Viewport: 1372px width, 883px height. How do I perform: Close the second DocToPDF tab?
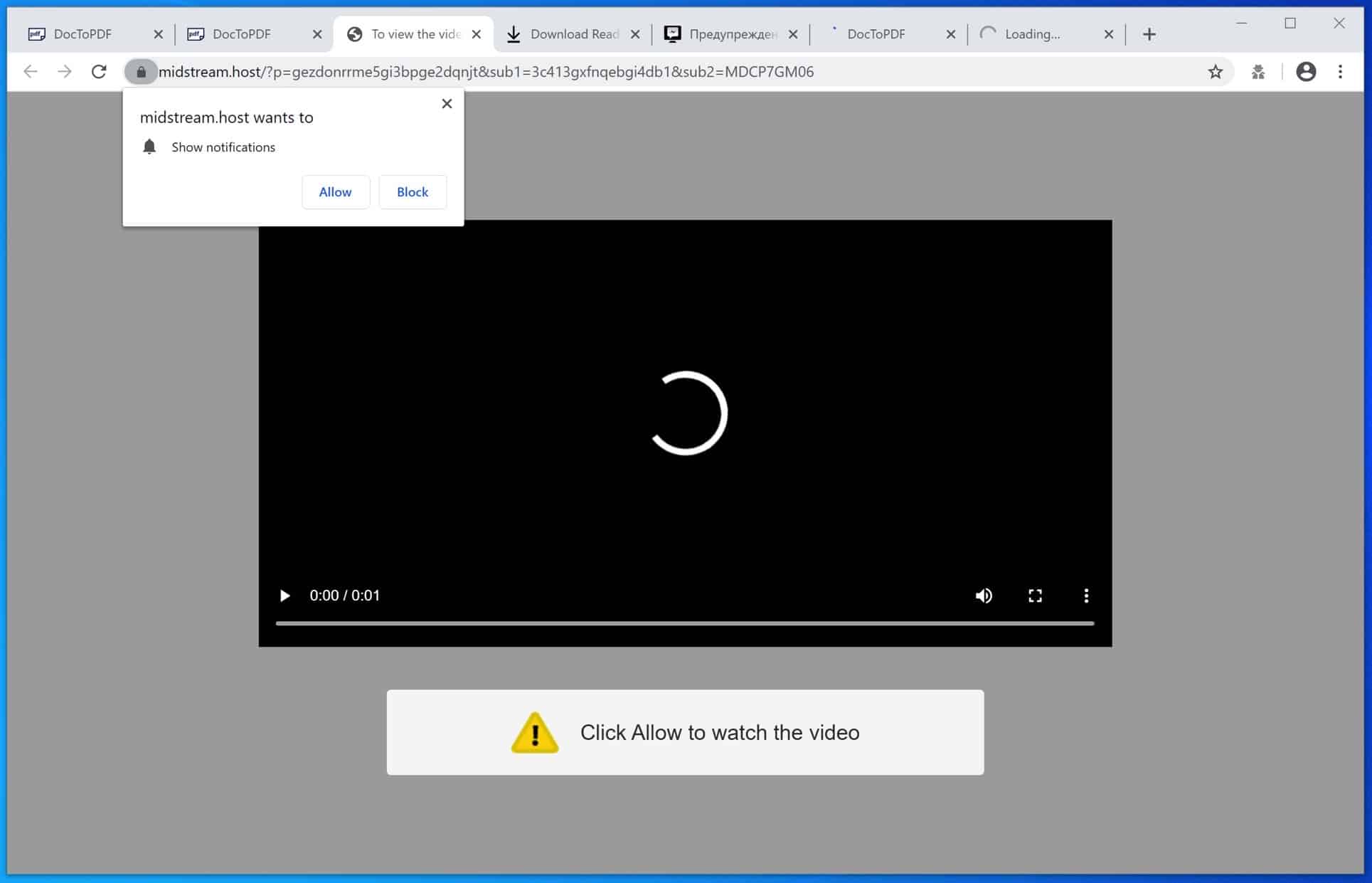pos(317,33)
